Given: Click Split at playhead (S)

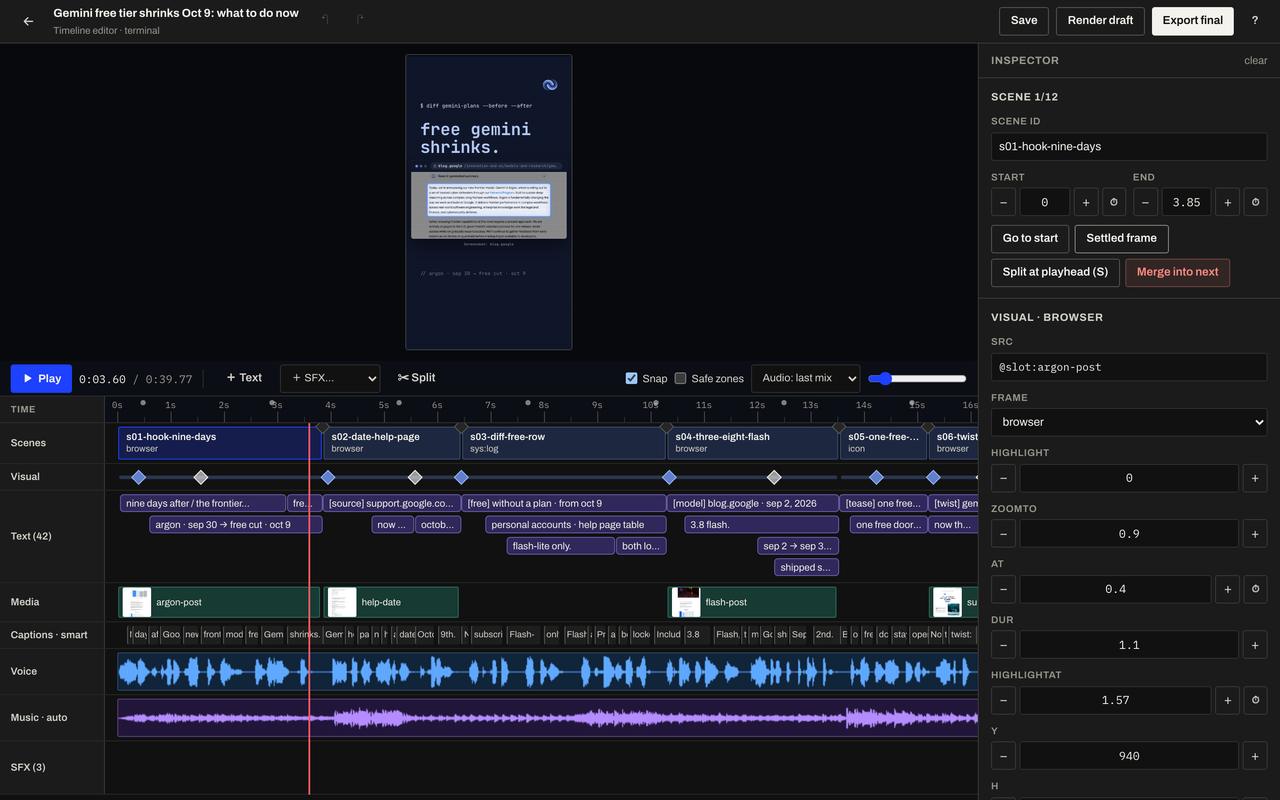Looking at the screenshot, I should click(1055, 272).
